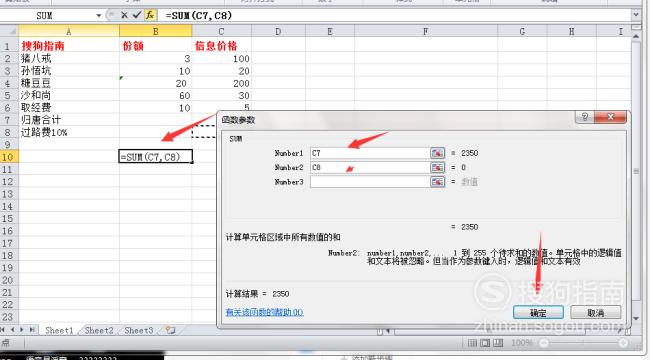Collapse dialog using the Number2 range selector
Screen dimensions: 650x360
tap(437, 168)
